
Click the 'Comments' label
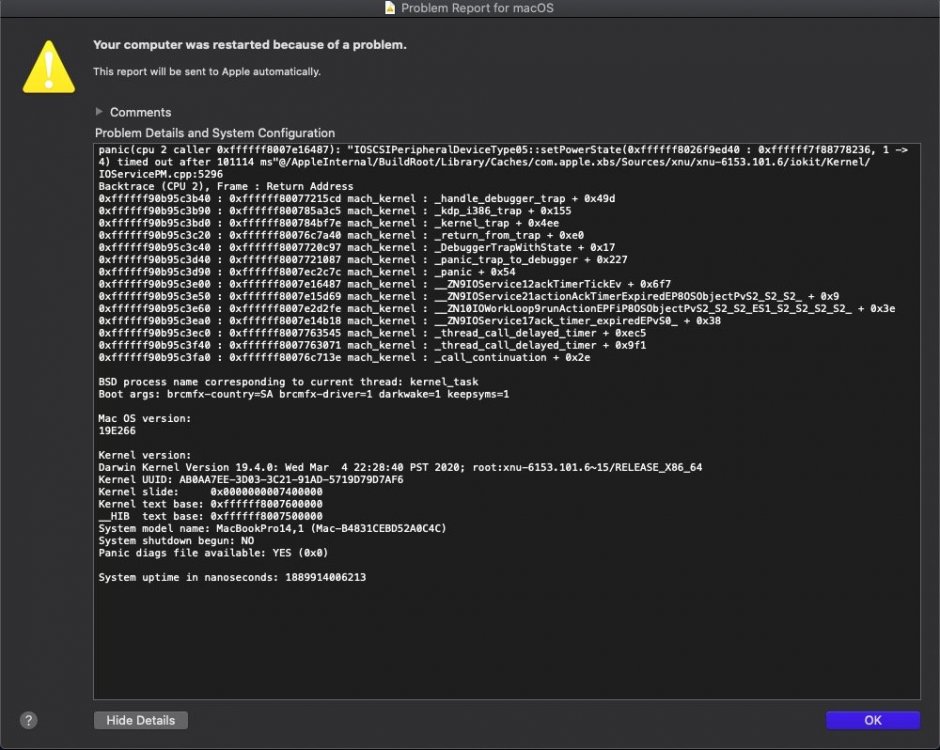pyautogui.click(x=140, y=112)
